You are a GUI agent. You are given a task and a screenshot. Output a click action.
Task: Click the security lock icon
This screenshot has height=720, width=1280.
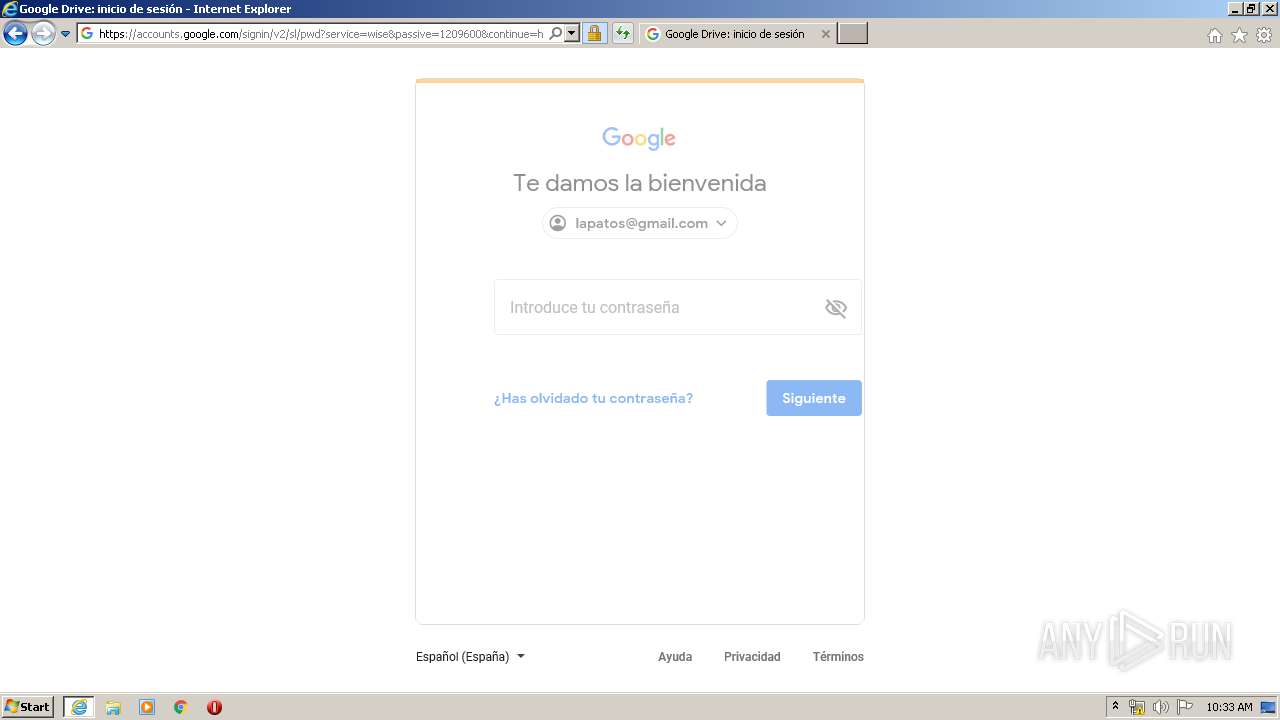pos(594,33)
